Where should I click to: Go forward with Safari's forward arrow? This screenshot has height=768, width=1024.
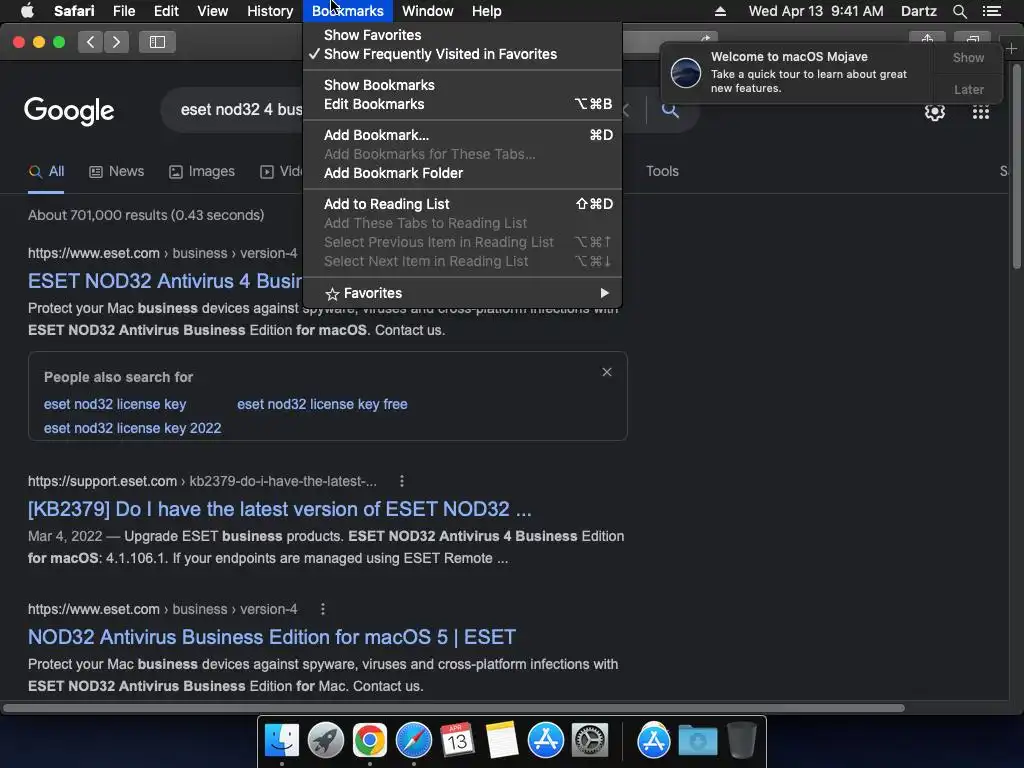click(x=116, y=42)
